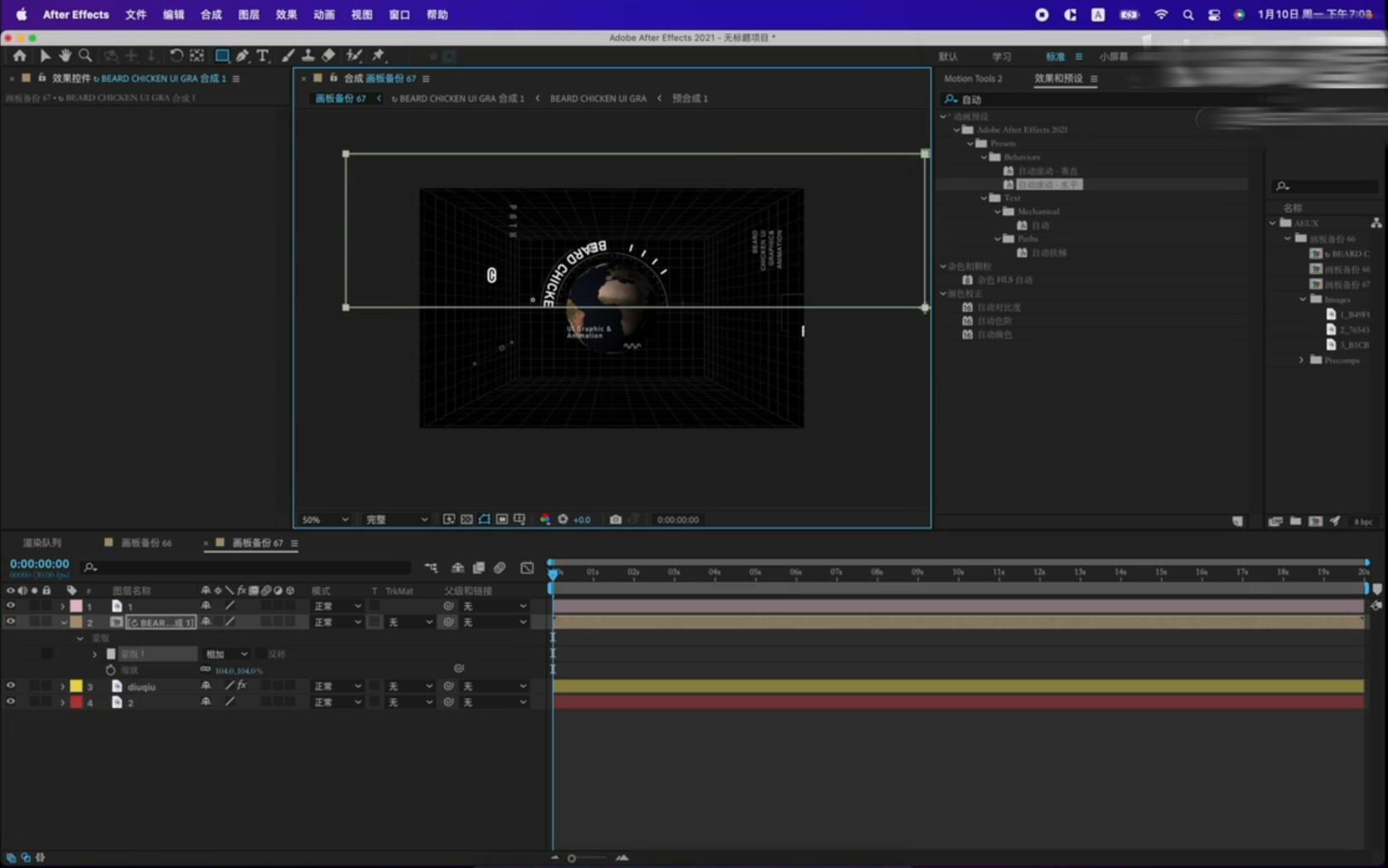Toggle the mask invert checkbox
This screenshot has height=868, width=1388.
tap(261, 653)
